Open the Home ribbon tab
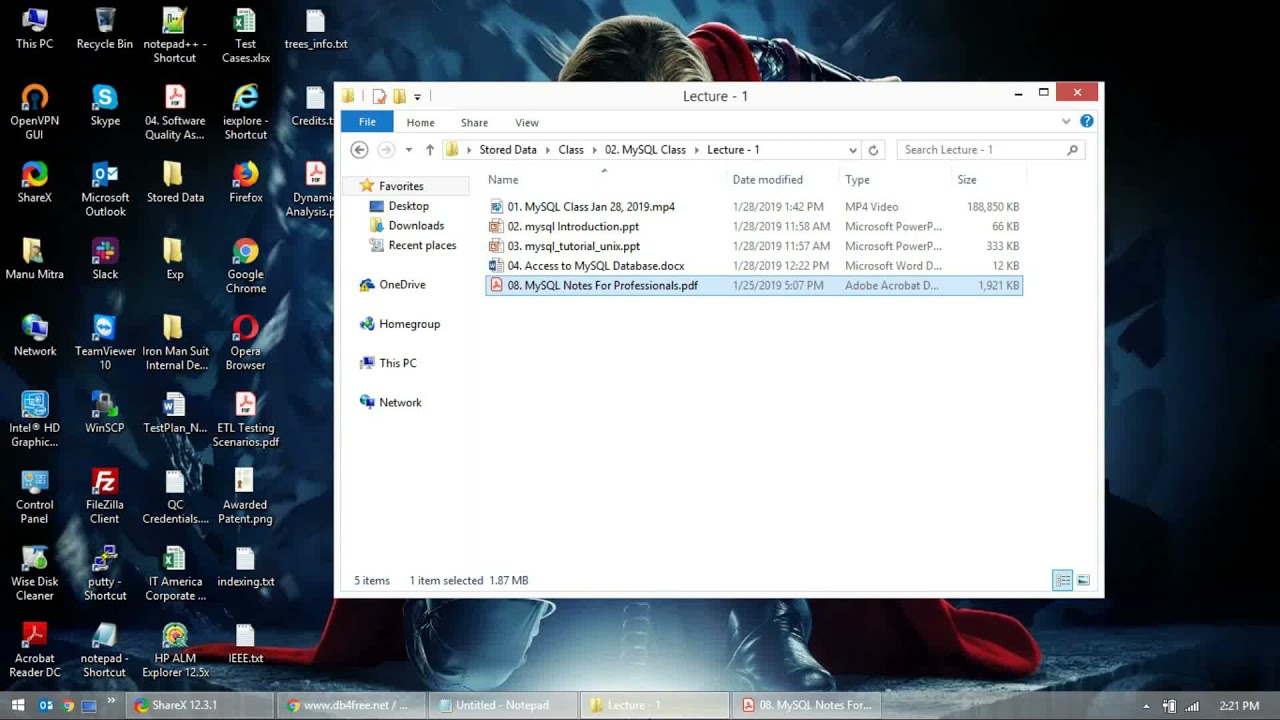 (x=420, y=122)
